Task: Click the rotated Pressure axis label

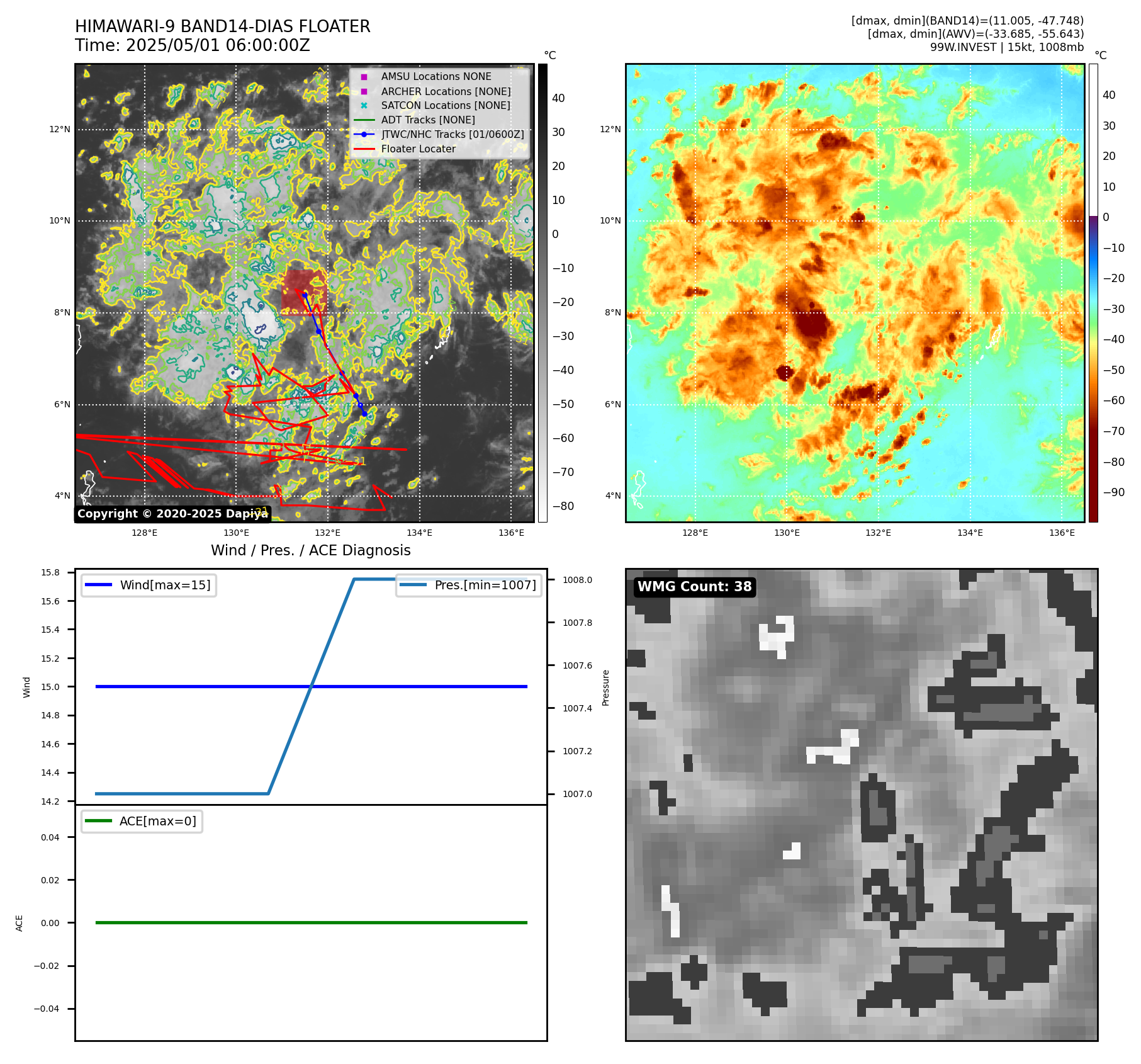Action: click(x=606, y=688)
